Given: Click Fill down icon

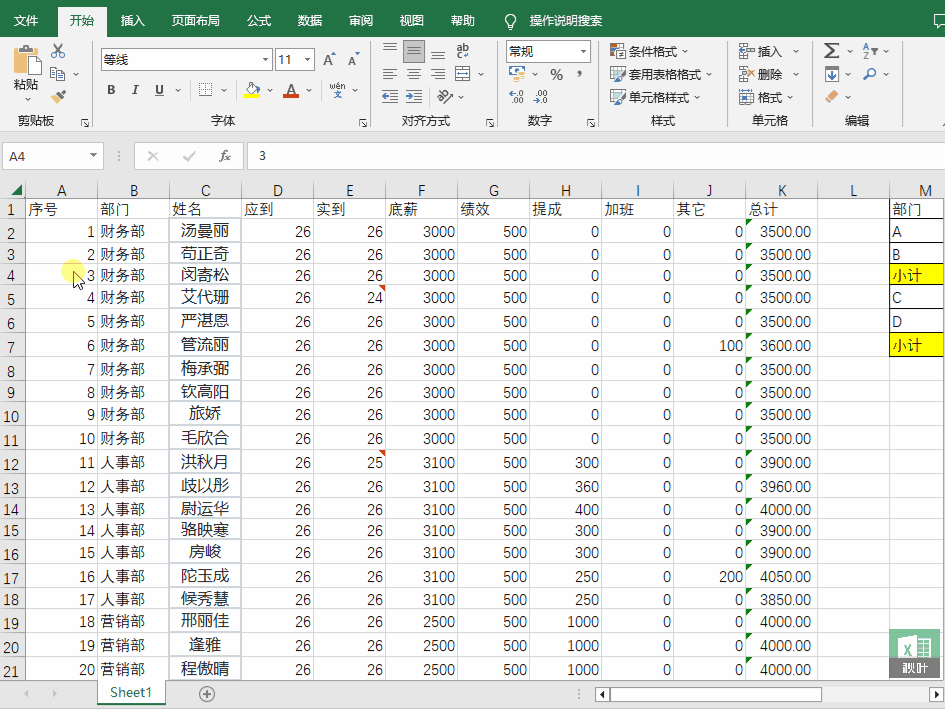Looking at the screenshot, I should click(x=832, y=74).
